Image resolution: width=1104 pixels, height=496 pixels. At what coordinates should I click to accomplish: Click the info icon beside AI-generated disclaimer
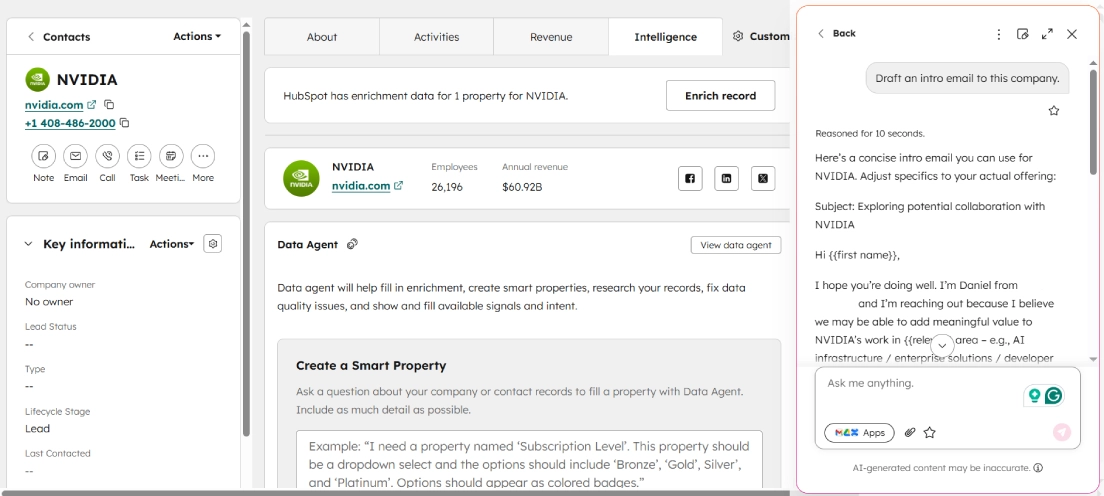coord(1039,468)
